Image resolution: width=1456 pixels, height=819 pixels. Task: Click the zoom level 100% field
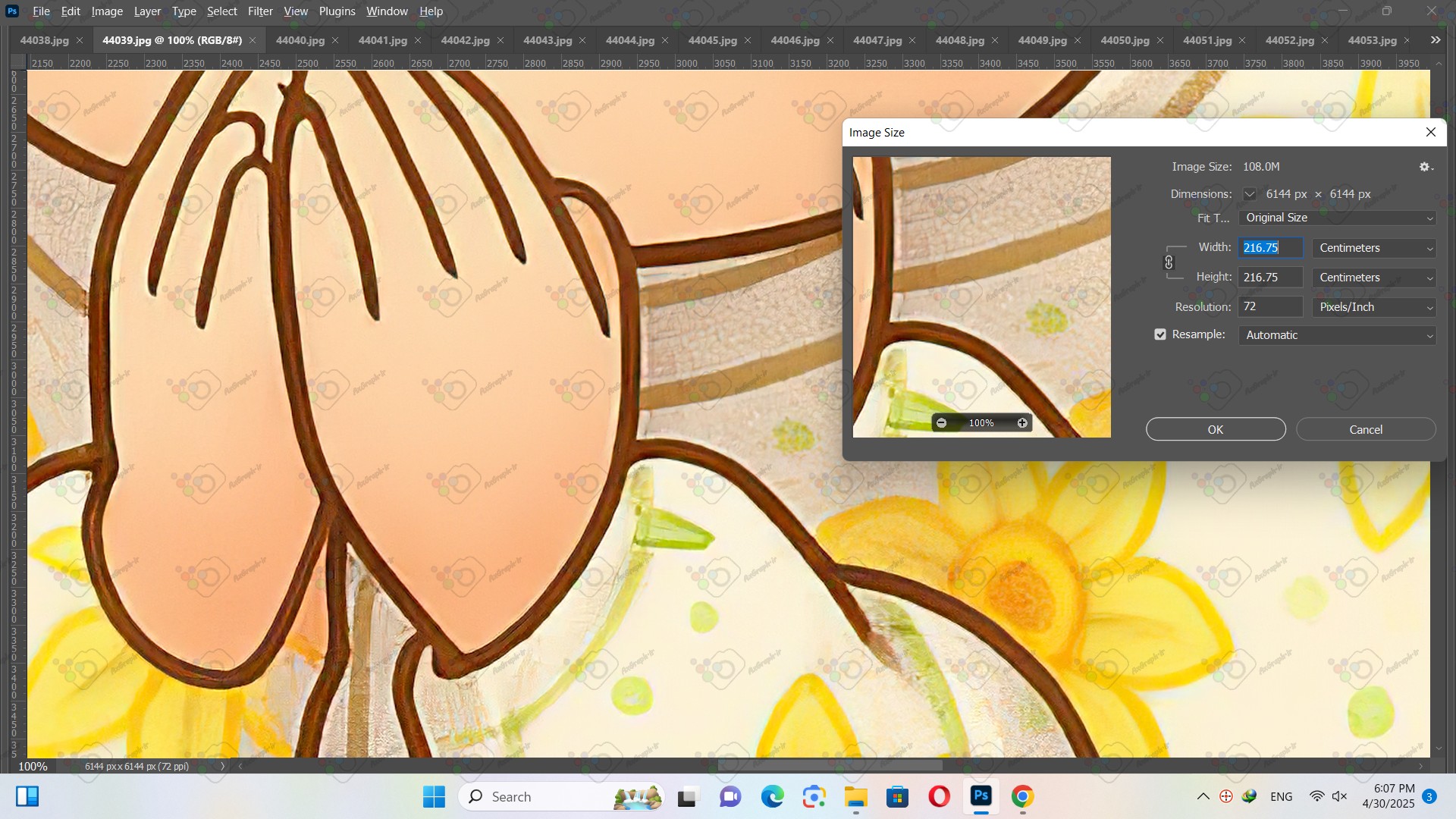(33, 767)
